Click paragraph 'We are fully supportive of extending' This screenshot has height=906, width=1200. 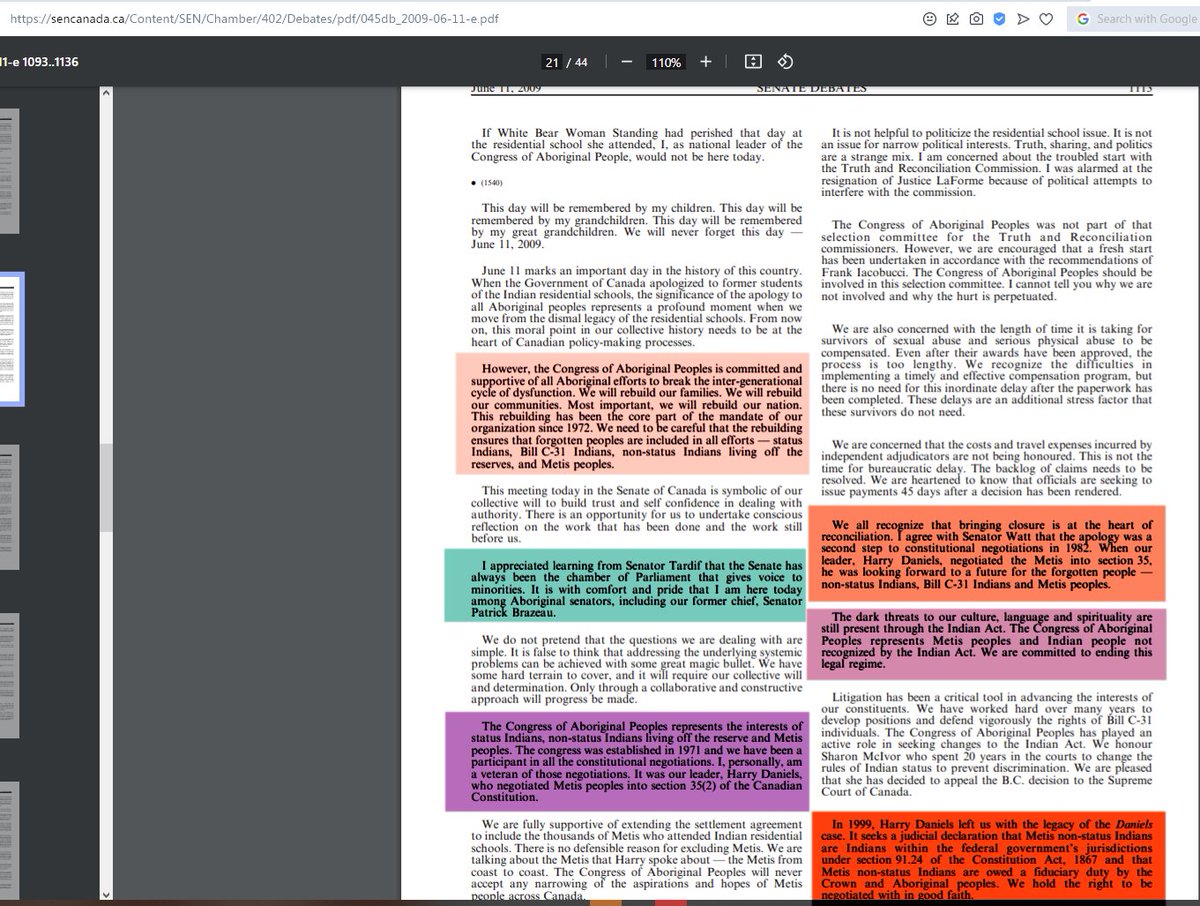(x=637, y=860)
